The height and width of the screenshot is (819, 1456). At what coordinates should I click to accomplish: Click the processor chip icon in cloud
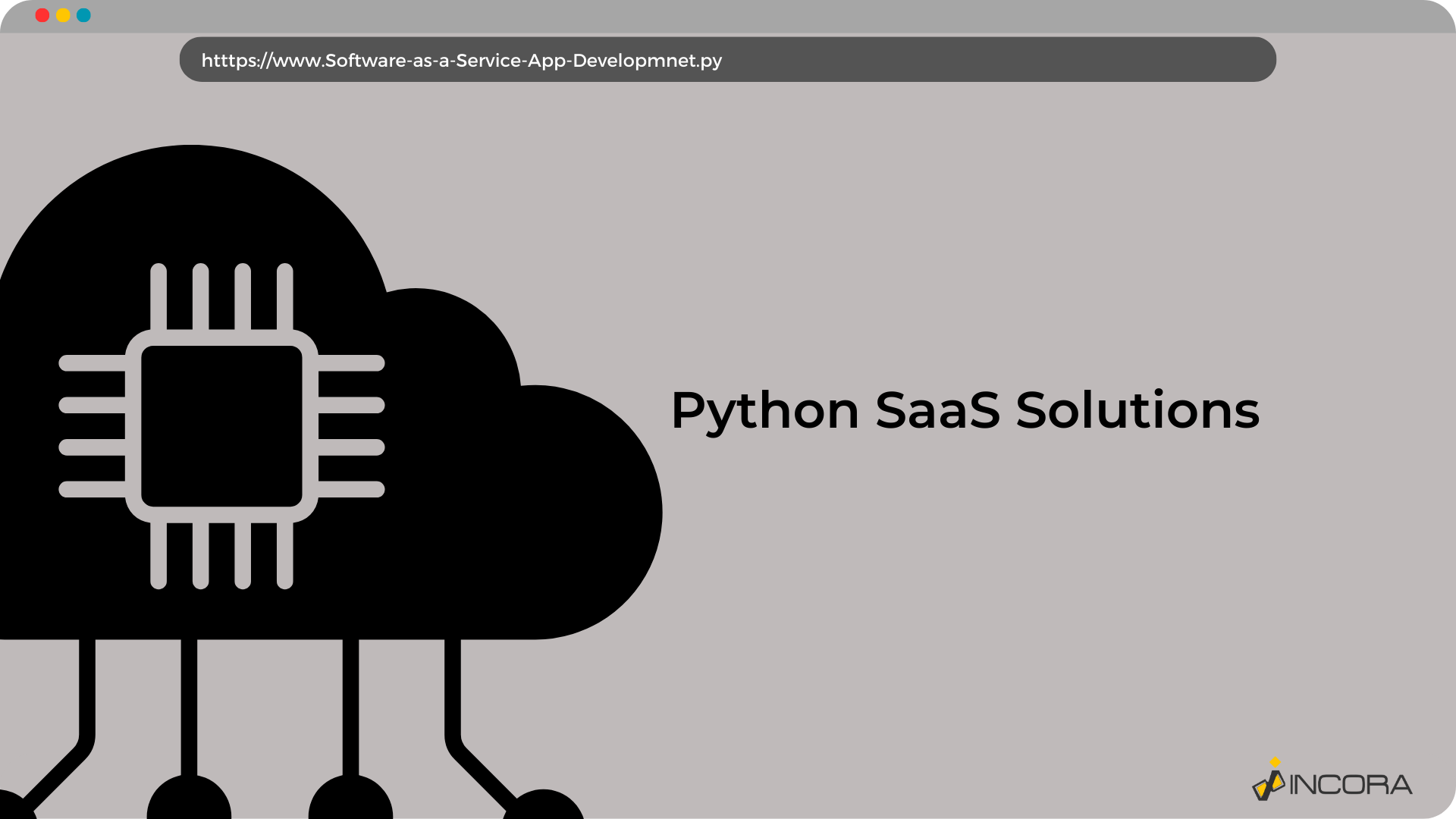(x=221, y=426)
